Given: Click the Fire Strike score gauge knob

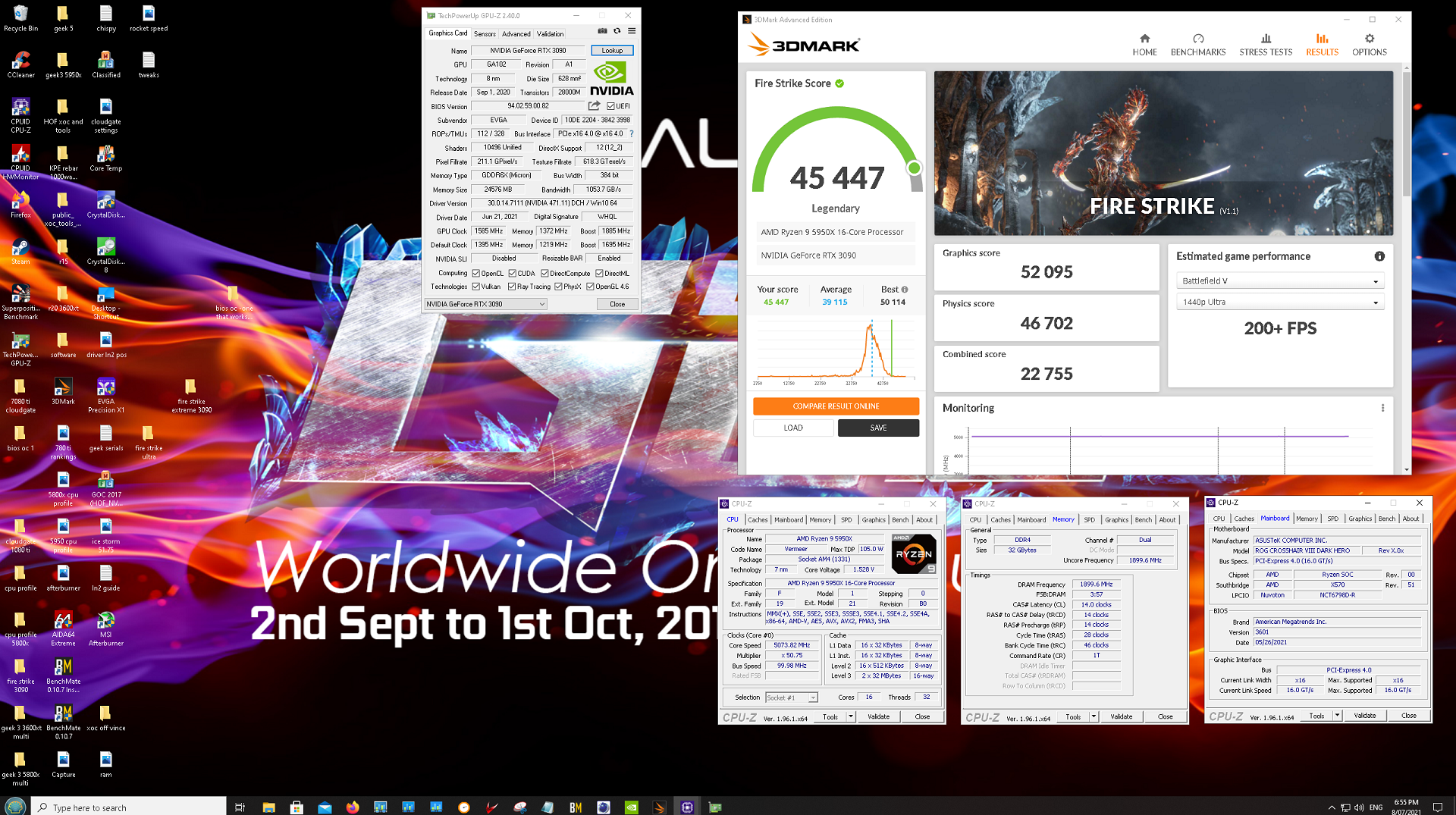Looking at the screenshot, I should (914, 168).
